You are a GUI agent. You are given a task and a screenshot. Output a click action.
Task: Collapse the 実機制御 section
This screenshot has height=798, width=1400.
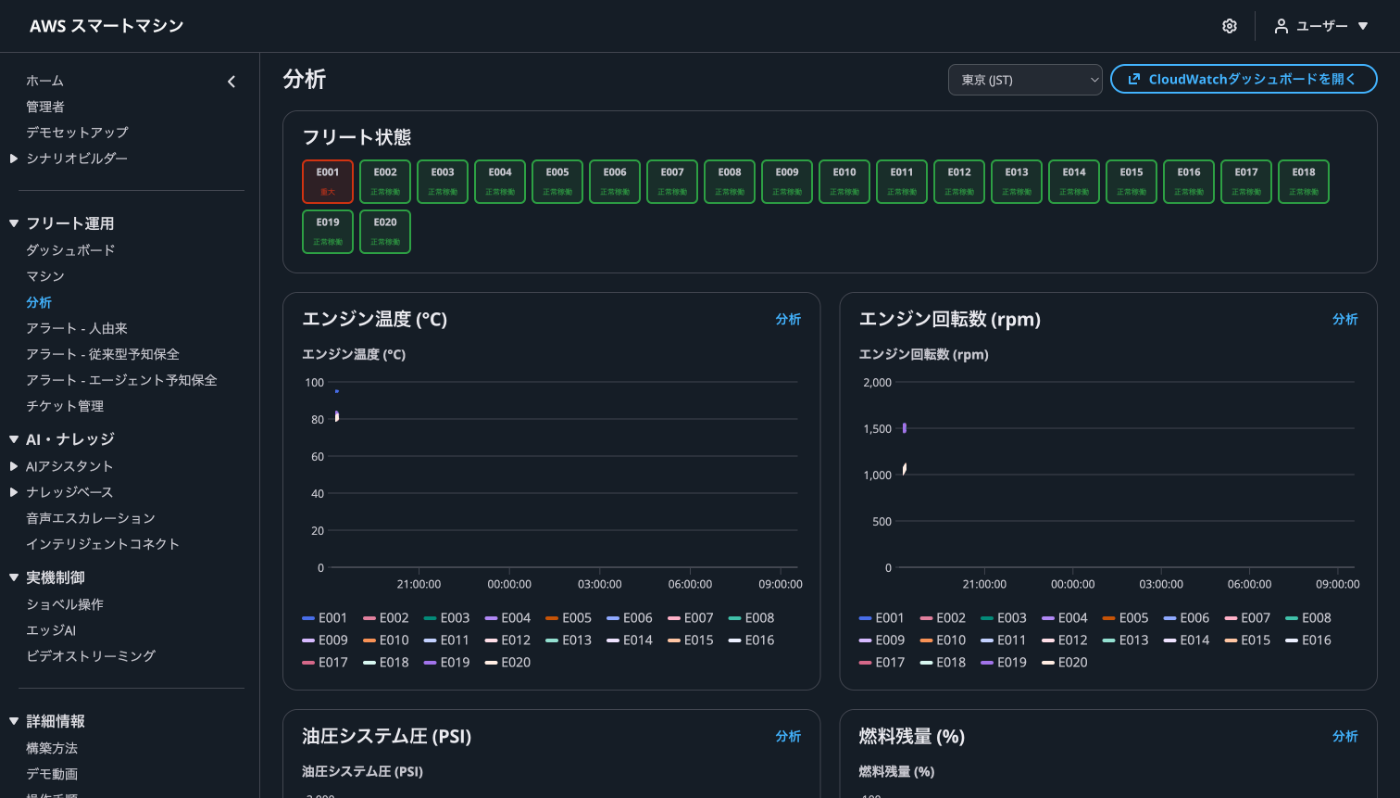14,577
